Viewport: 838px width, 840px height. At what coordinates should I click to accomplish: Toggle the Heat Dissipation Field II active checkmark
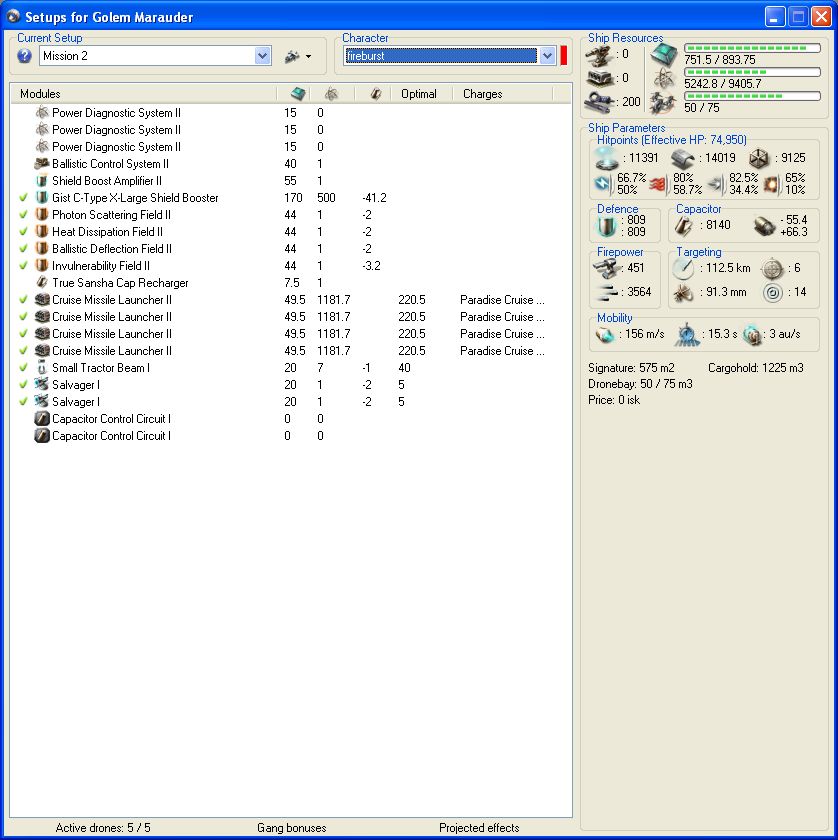pyautogui.click(x=24, y=232)
